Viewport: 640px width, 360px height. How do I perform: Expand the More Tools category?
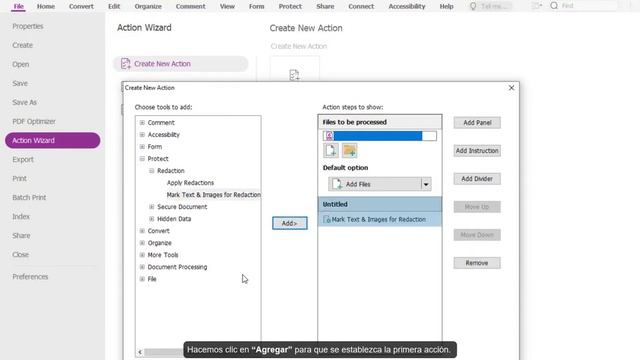(x=142, y=255)
